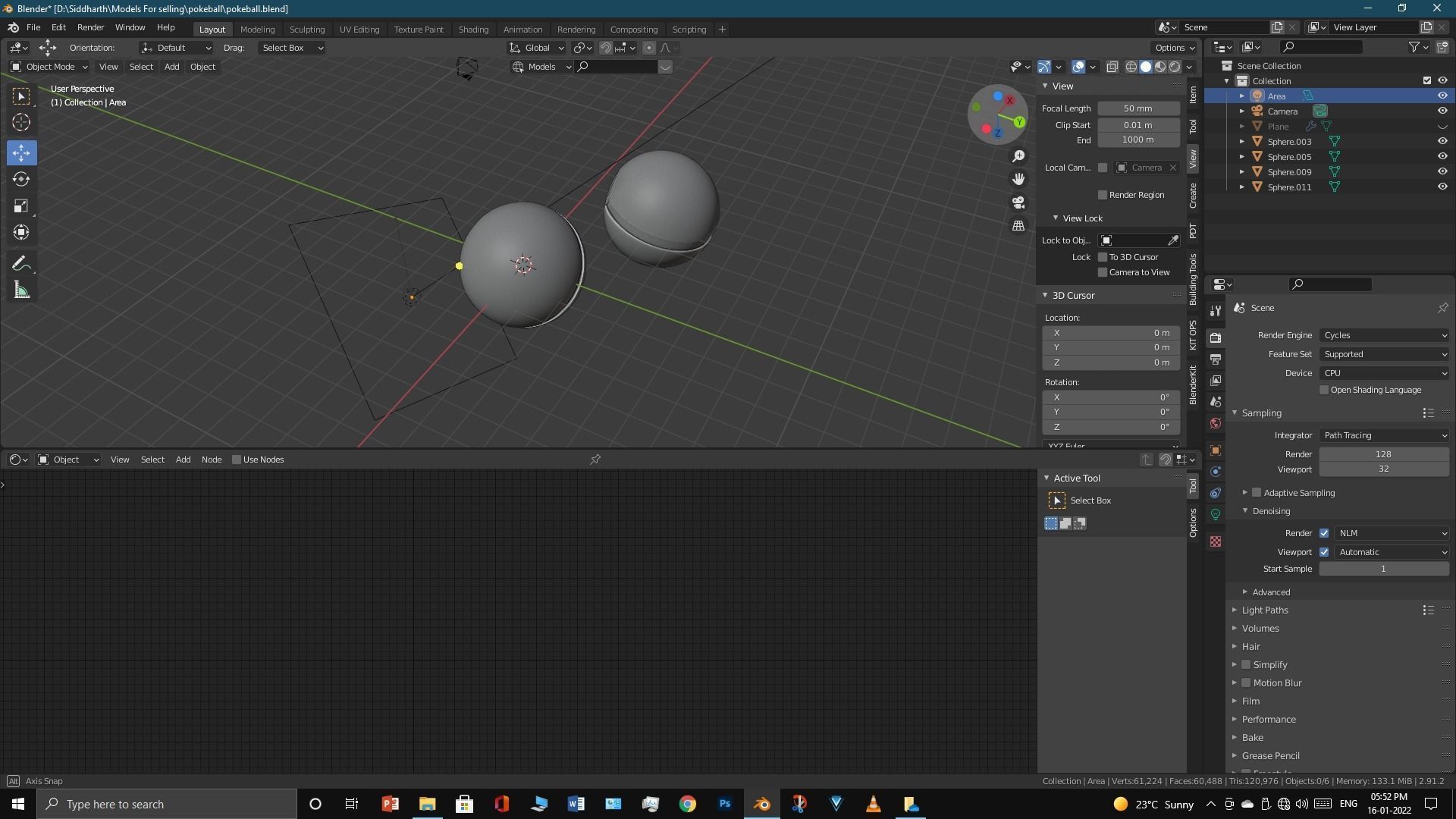
Task: Adjust Render samples field 128
Action: point(1384,454)
